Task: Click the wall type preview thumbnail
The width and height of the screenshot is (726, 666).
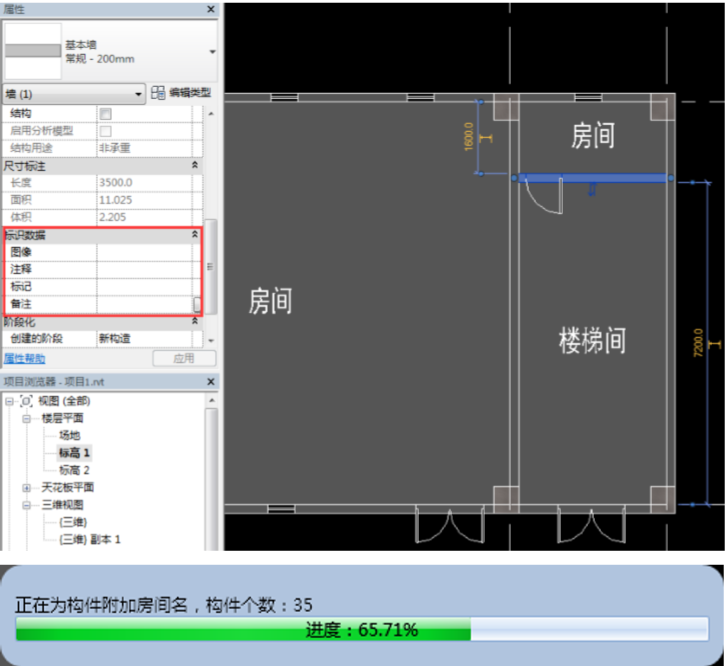Action: [x=33, y=51]
